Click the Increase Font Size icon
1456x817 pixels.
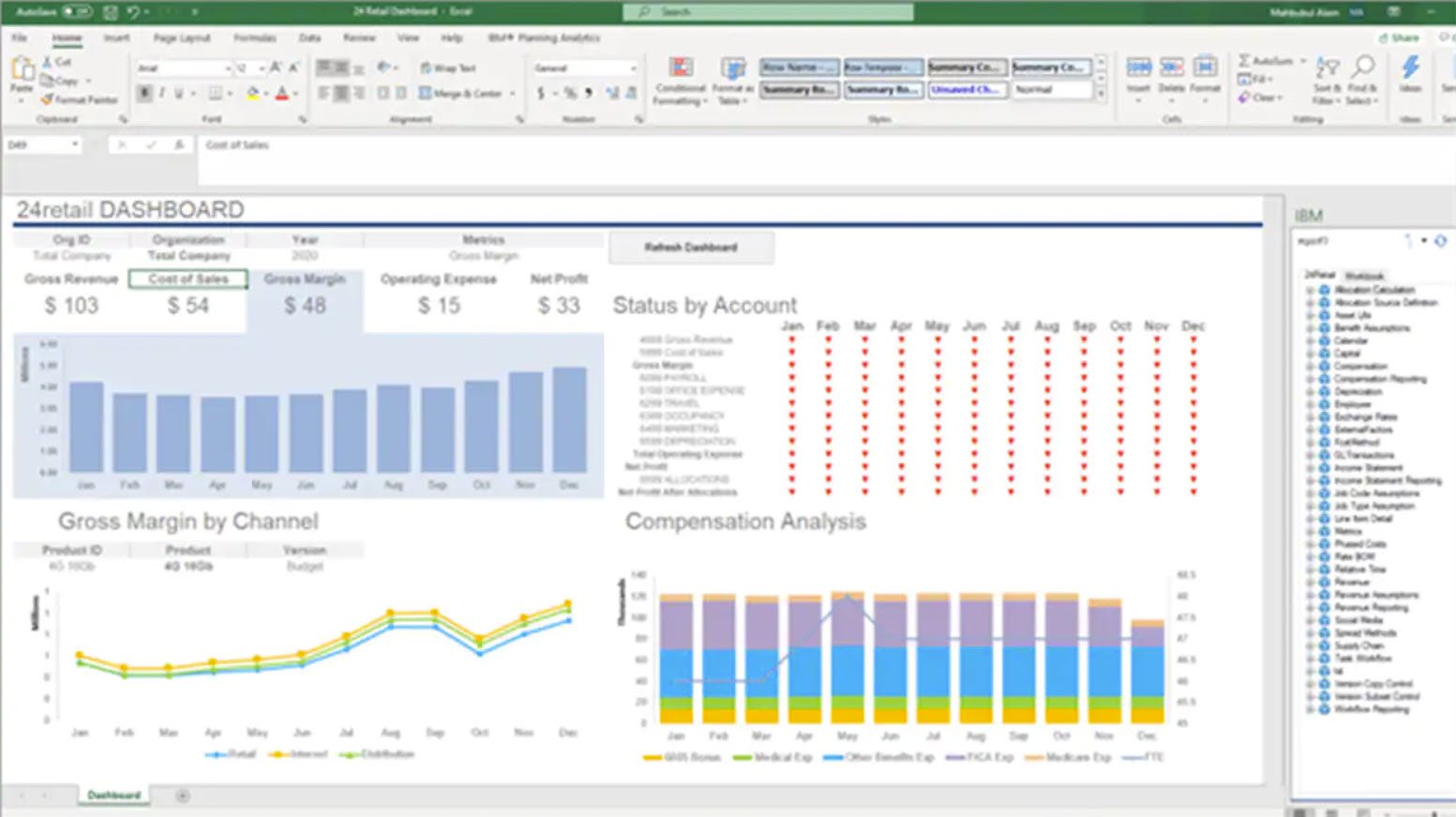[x=276, y=68]
